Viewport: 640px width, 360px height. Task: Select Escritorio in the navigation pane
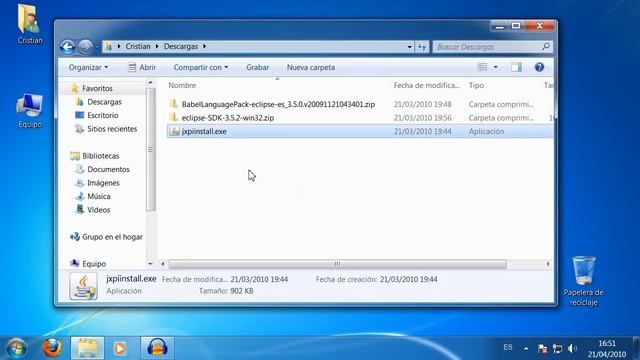[x=102, y=115]
